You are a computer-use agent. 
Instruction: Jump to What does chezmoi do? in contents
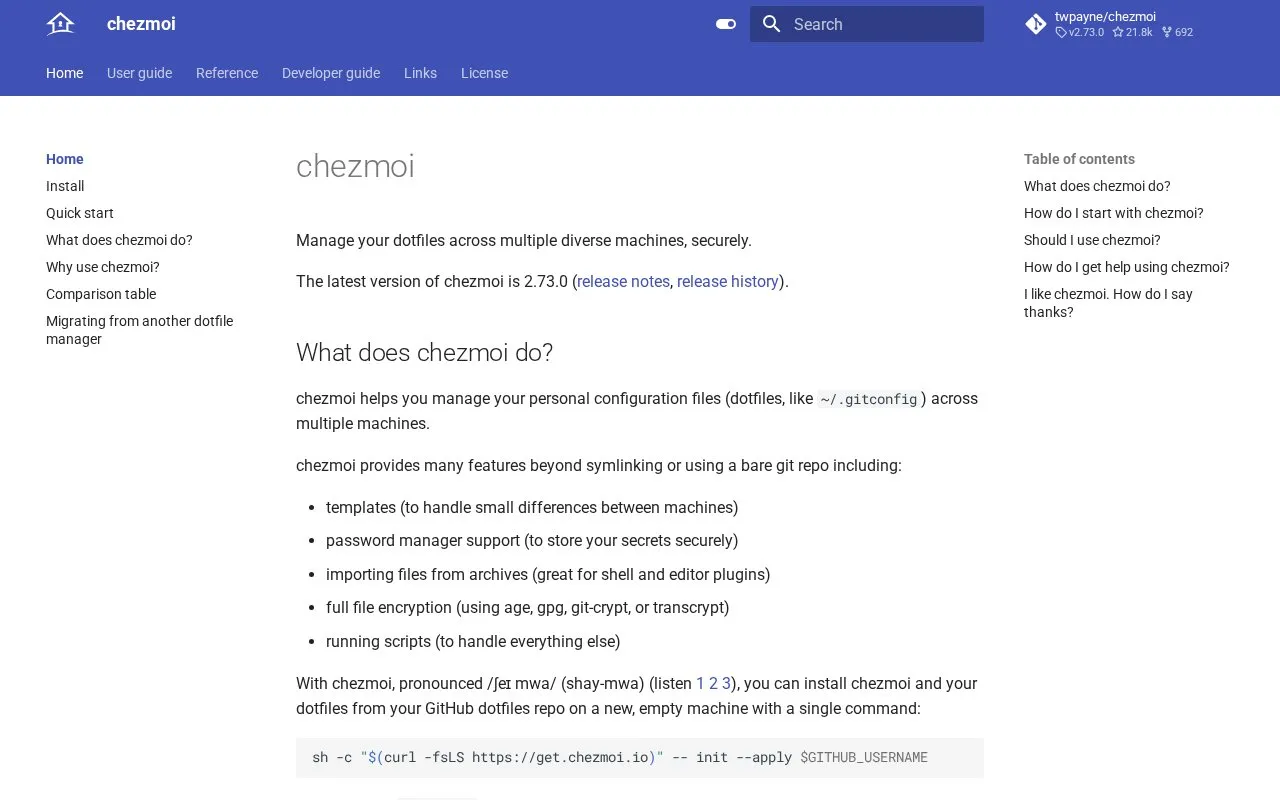point(1097,186)
